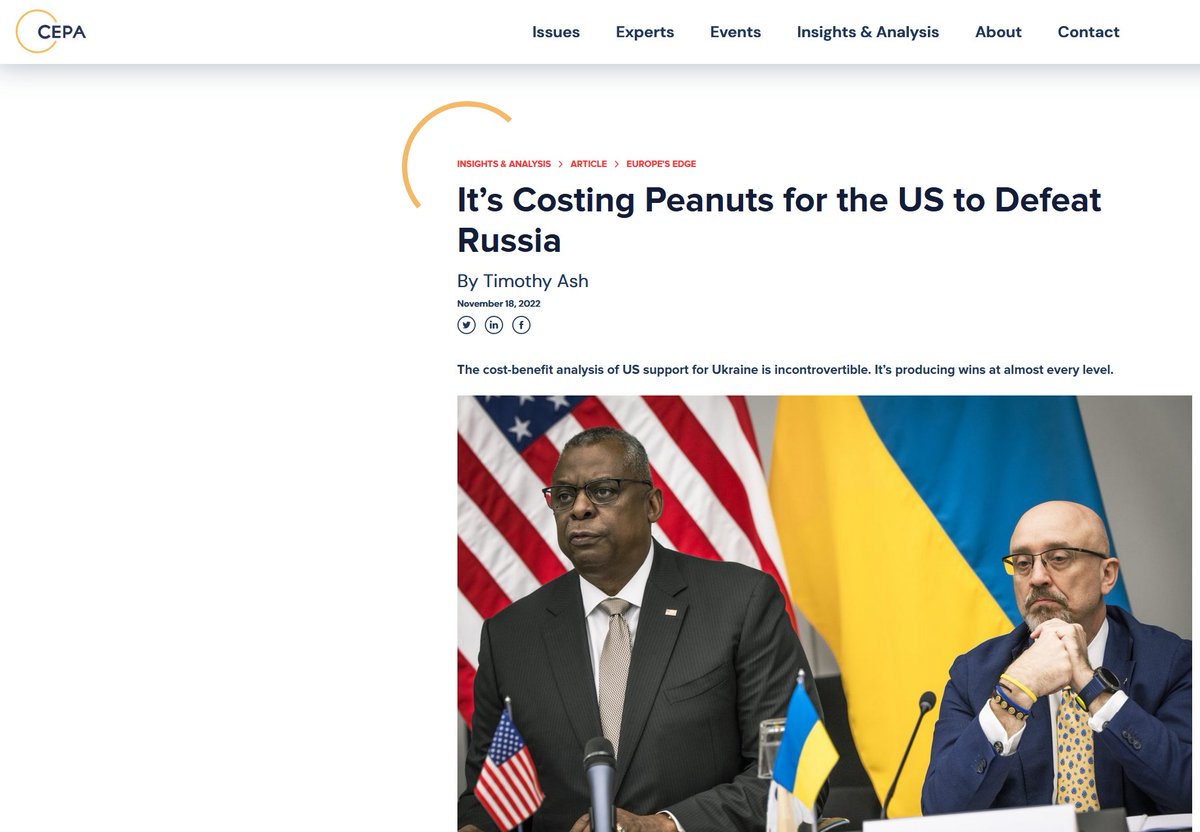Click the date November 18, 2022

coord(499,303)
